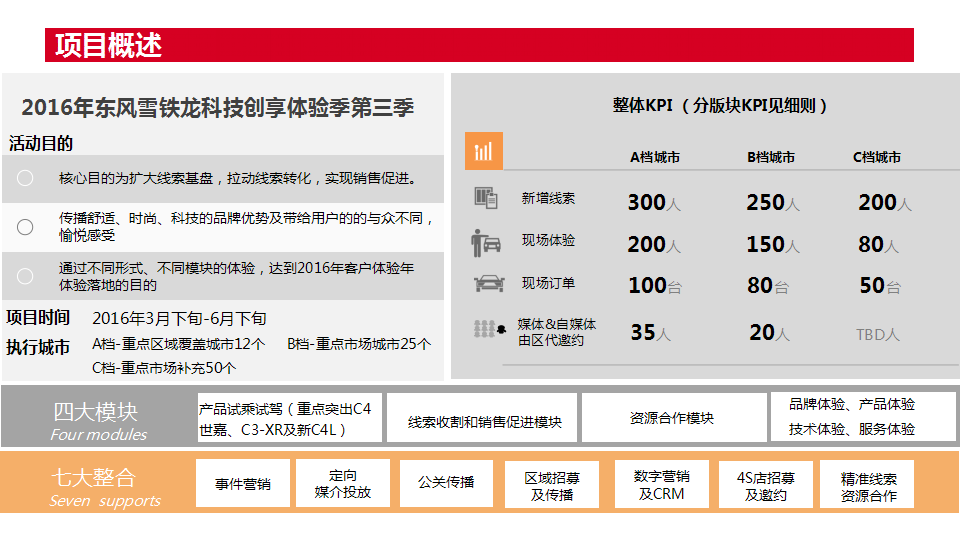Select bullet circle beside 通过不同形式
The image size is (960, 540).
[25, 276]
